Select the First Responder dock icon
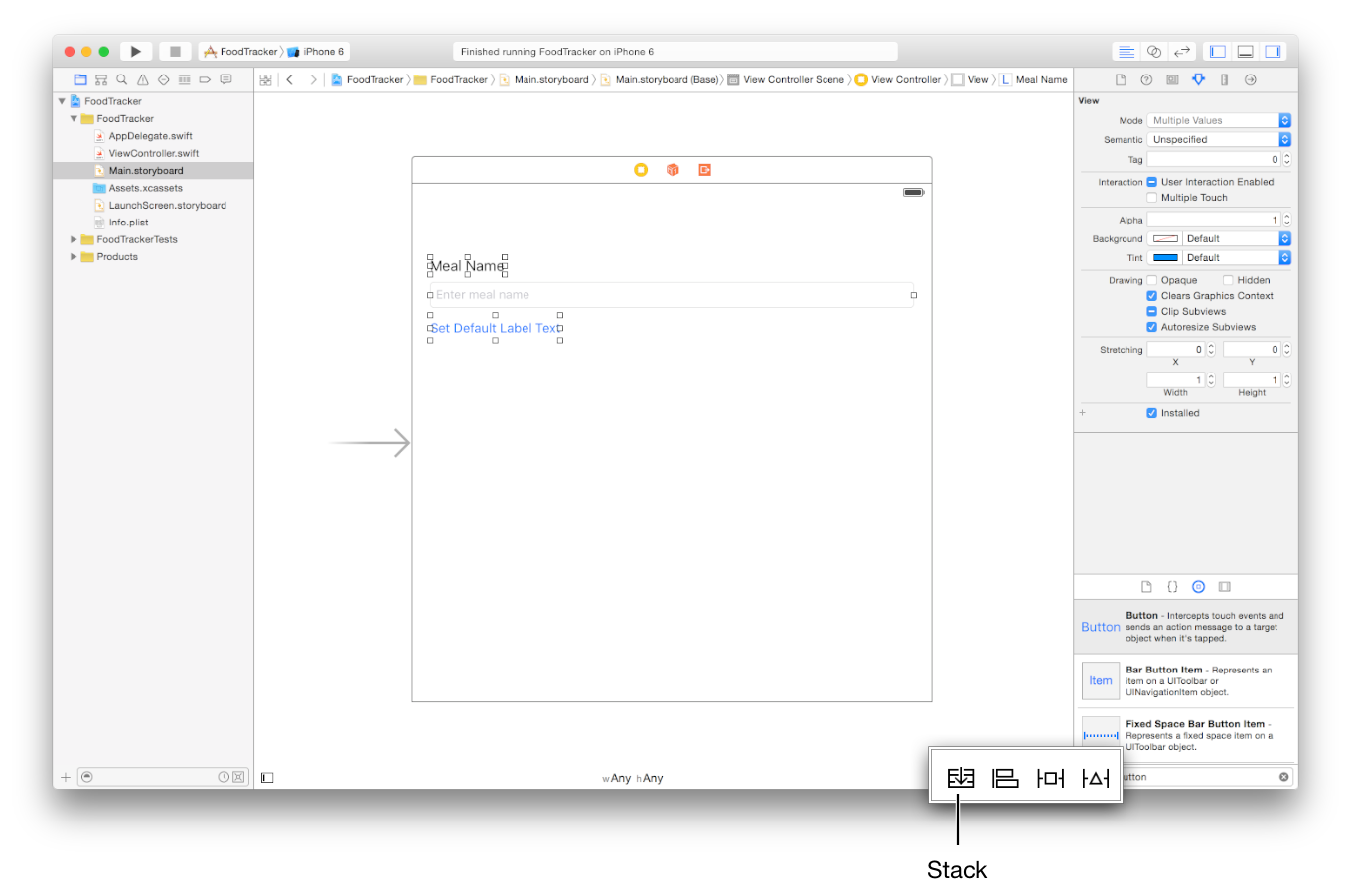The height and width of the screenshot is (896, 1351). pyautogui.click(x=673, y=170)
